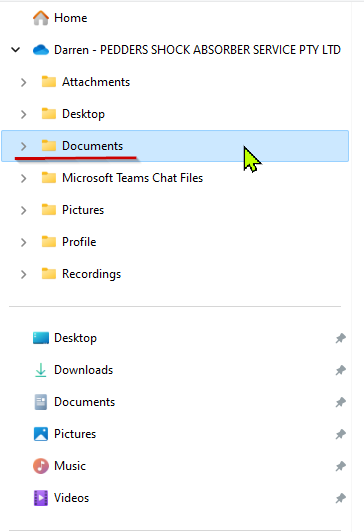
Task: Select the Microsoft Teams Chat Files folder icon
Action: pos(49,178)
